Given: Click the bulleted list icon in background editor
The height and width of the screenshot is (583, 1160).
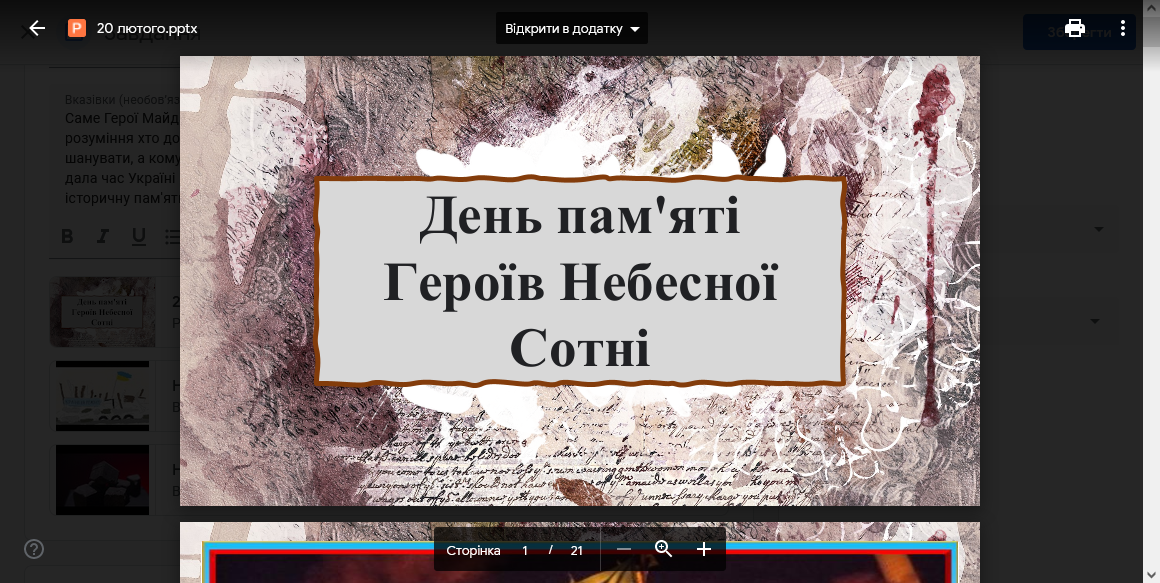Looking at the screenshot, I should tap(172, 236).
